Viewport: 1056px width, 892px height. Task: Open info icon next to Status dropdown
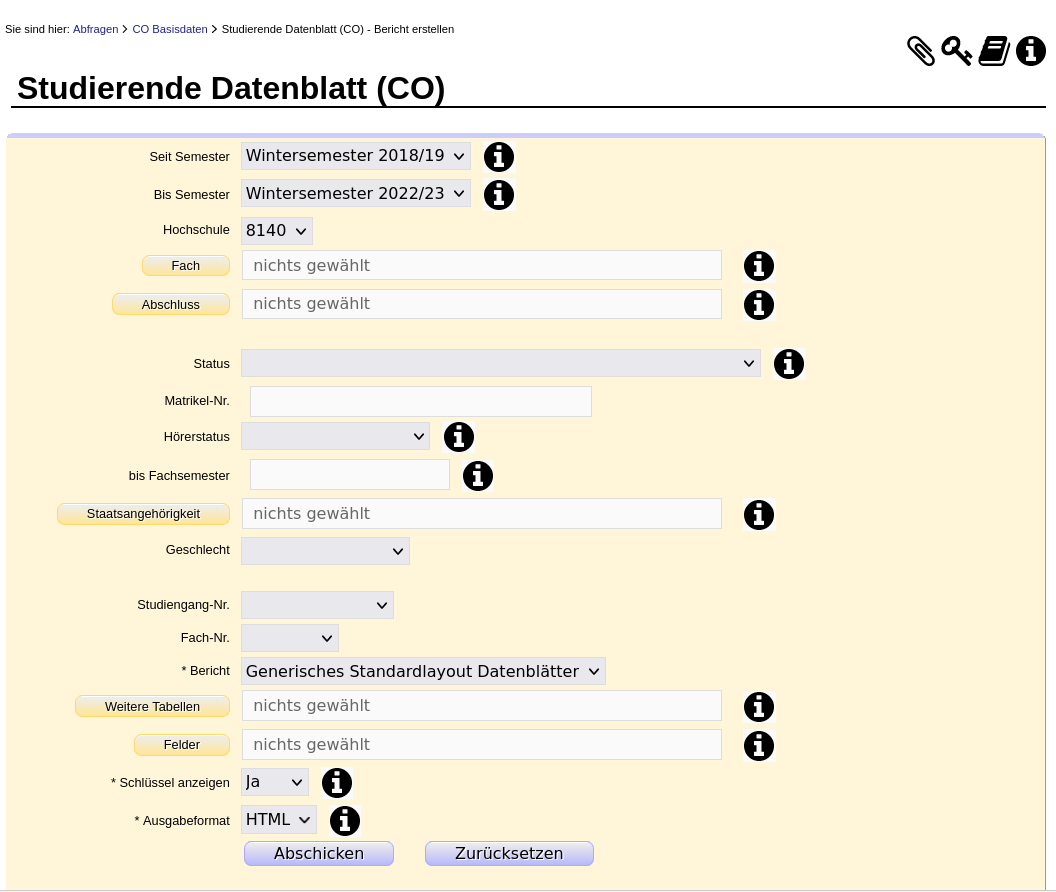(x=788, y=364)
